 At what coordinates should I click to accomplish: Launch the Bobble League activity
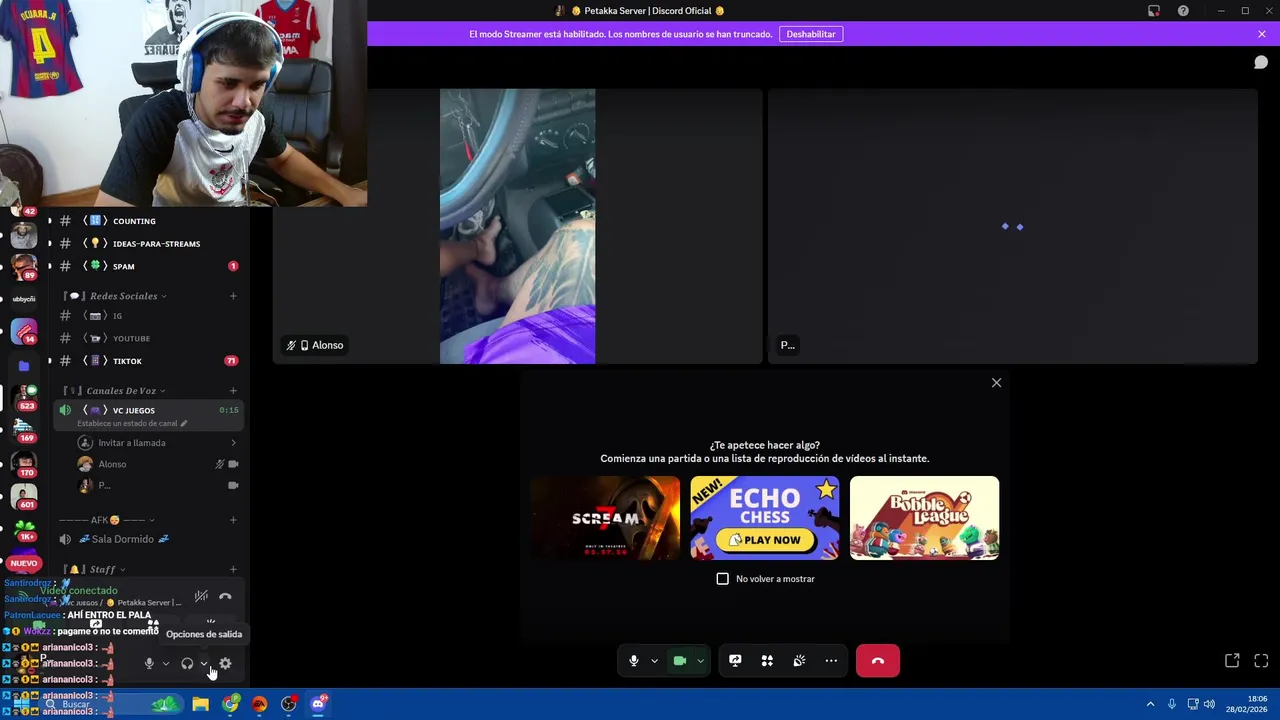pyautogui.click(x=924, y=518)
